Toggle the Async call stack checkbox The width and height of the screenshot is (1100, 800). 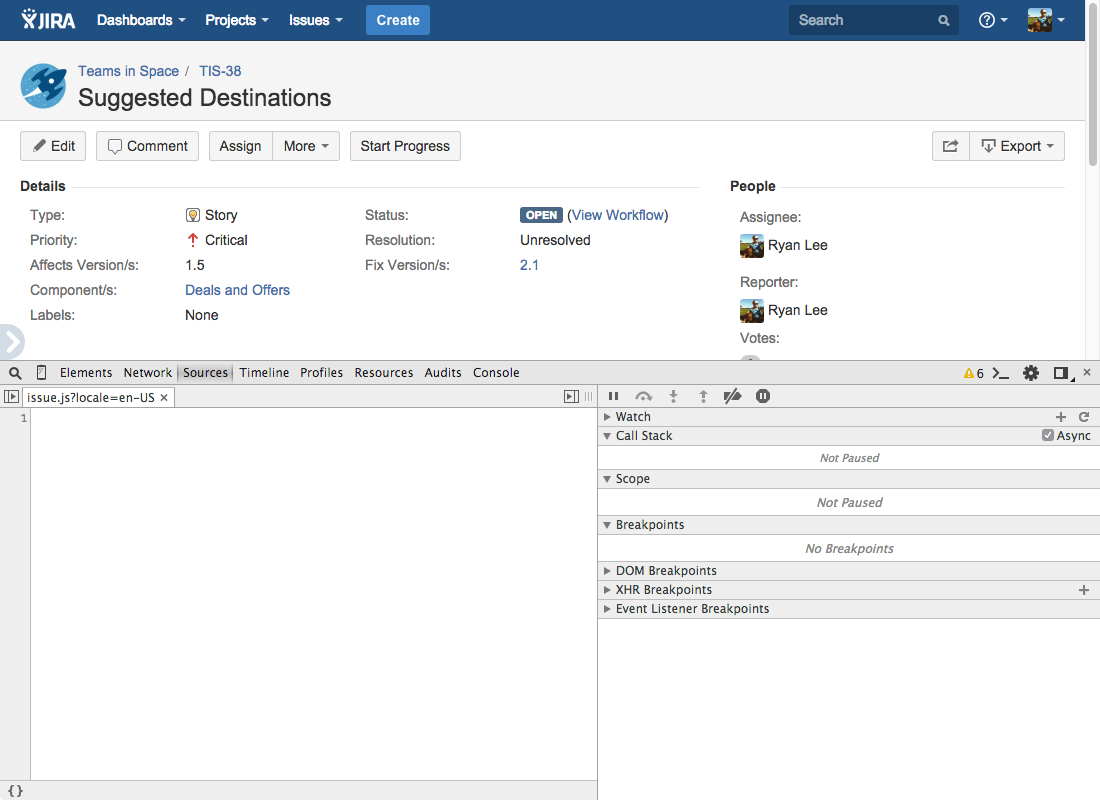click(1047, 436)
